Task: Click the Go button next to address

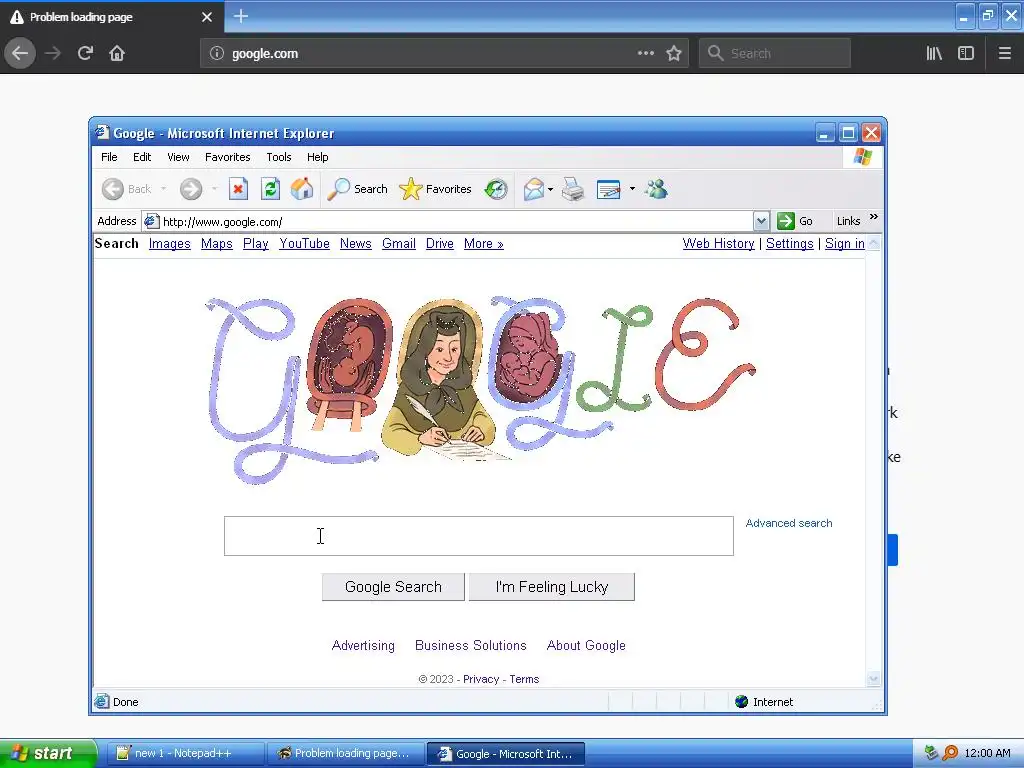Action: [795, 221]
